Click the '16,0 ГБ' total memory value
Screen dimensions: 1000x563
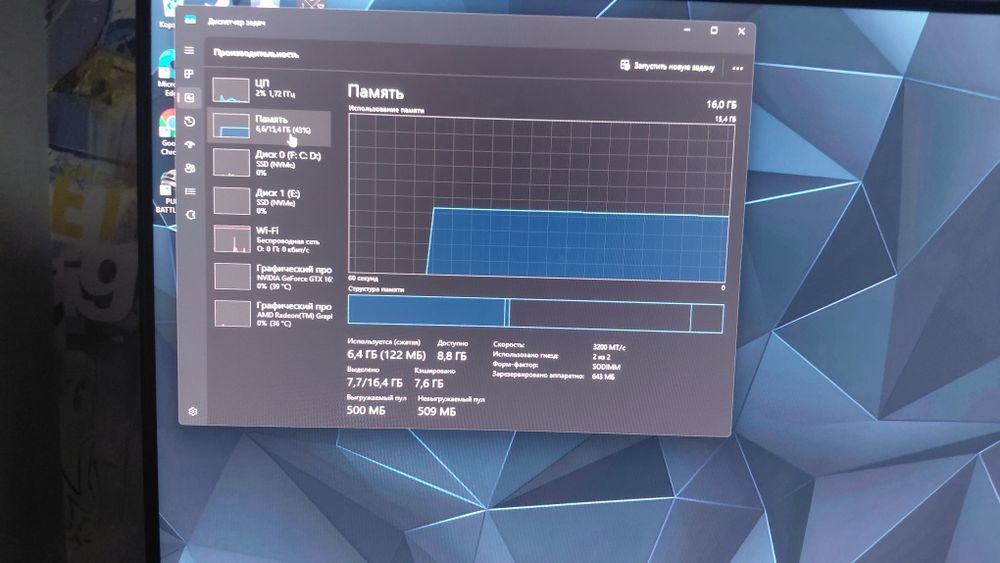coord(721,105)
